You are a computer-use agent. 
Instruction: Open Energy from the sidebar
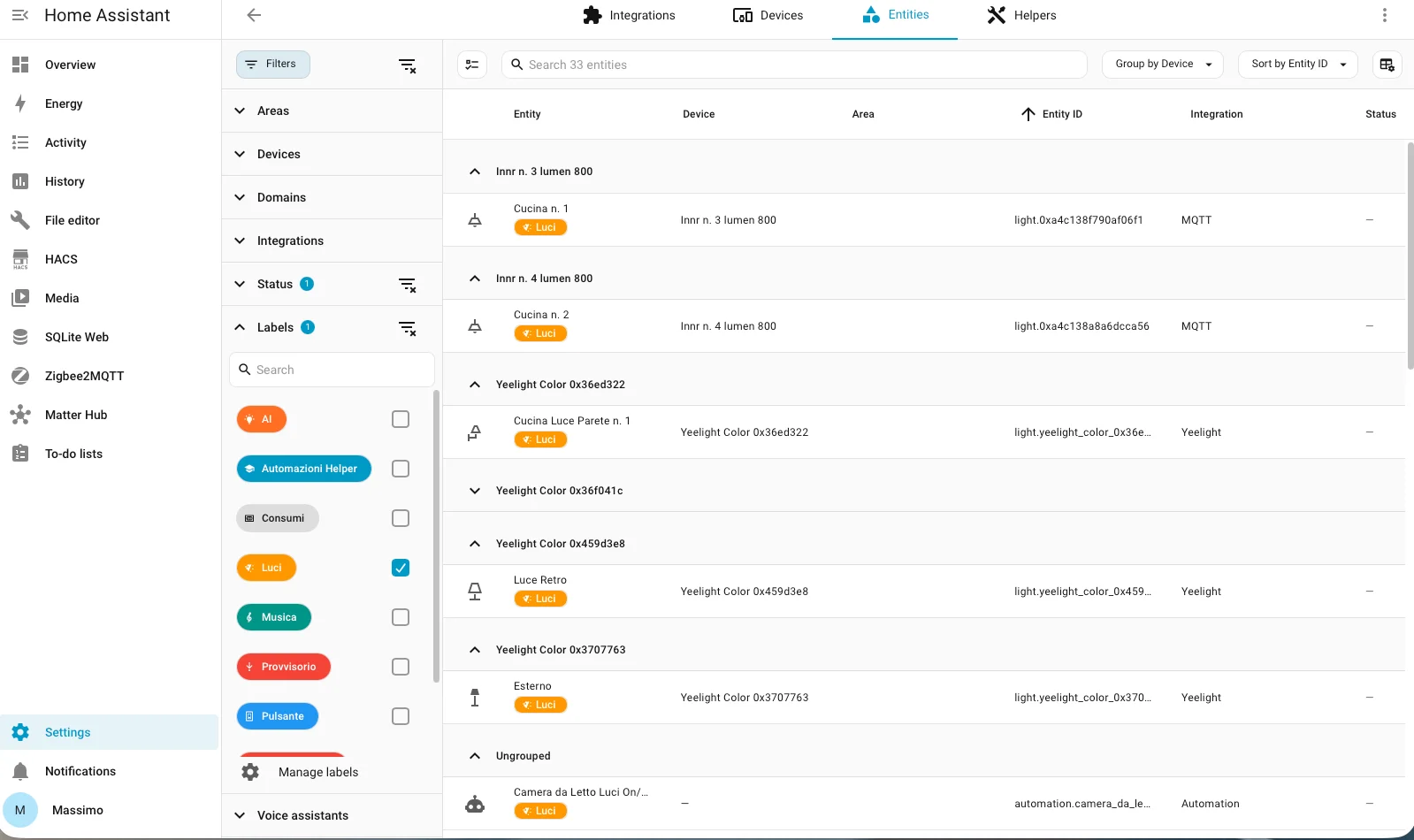click(110, 103)
